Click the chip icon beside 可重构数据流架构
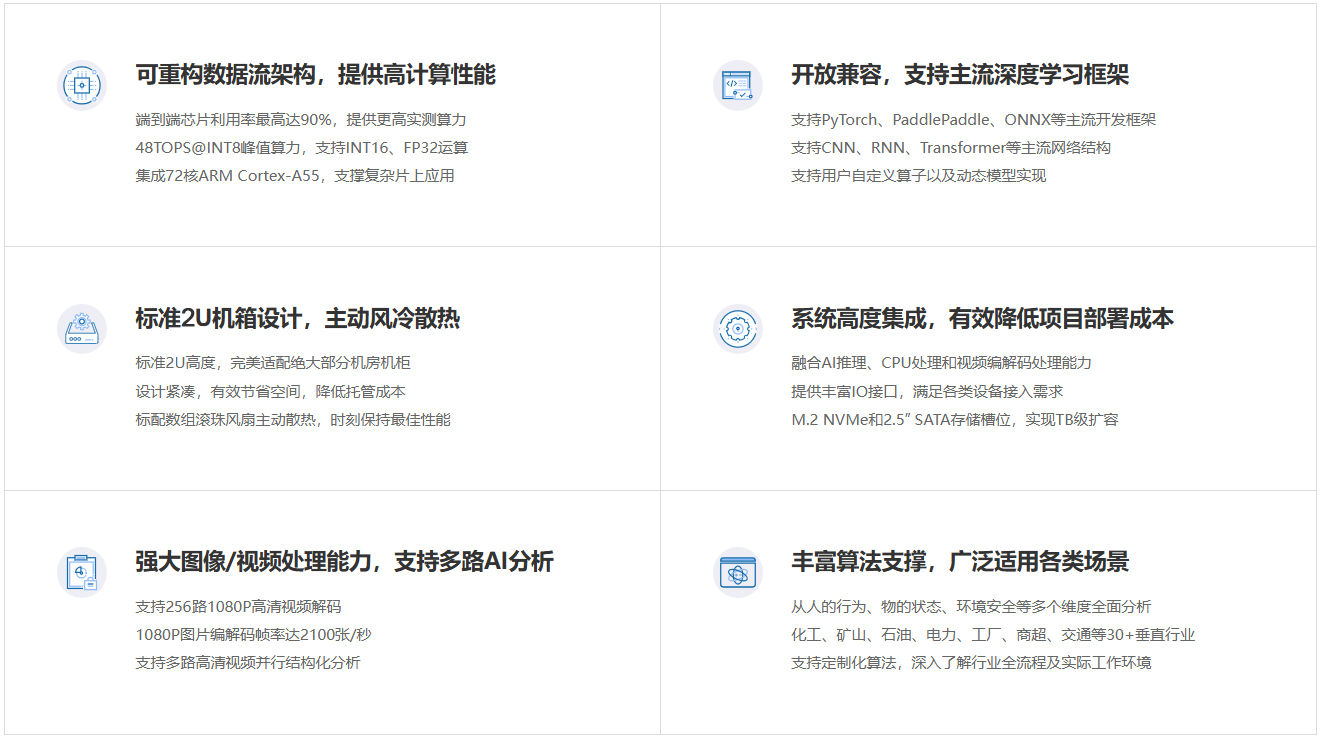 82,85
